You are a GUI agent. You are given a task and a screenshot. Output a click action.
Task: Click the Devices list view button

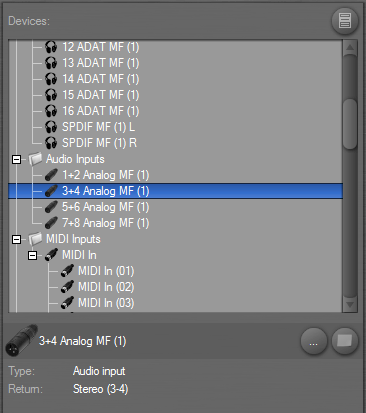coord(345,21)
